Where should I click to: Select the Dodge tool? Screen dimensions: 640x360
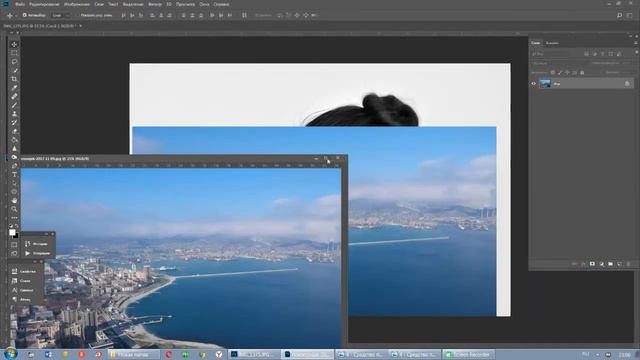click(14, 157)
